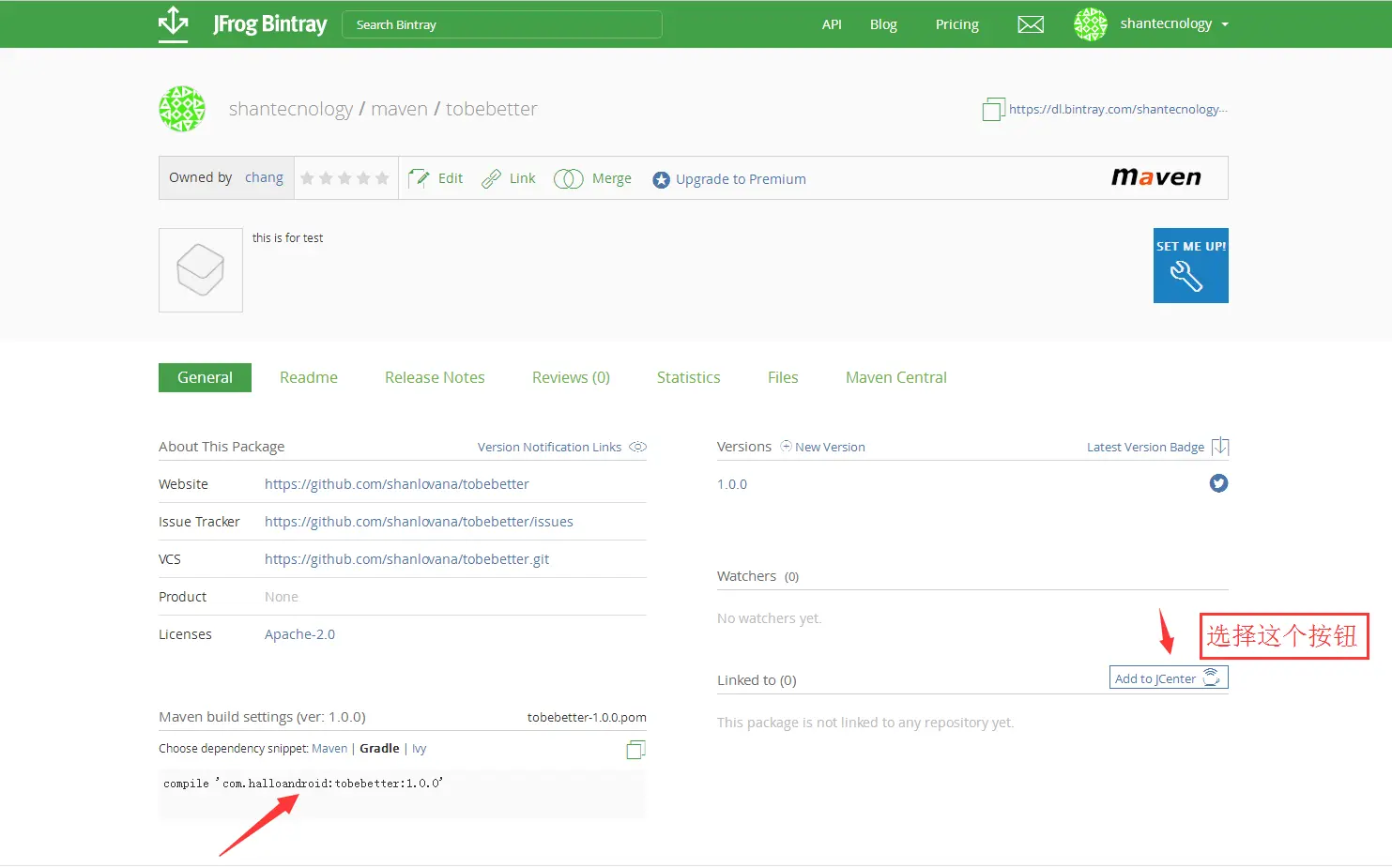Open the package avatar placeholder thumbnail

pyautogui.click(x=201, y=270)
